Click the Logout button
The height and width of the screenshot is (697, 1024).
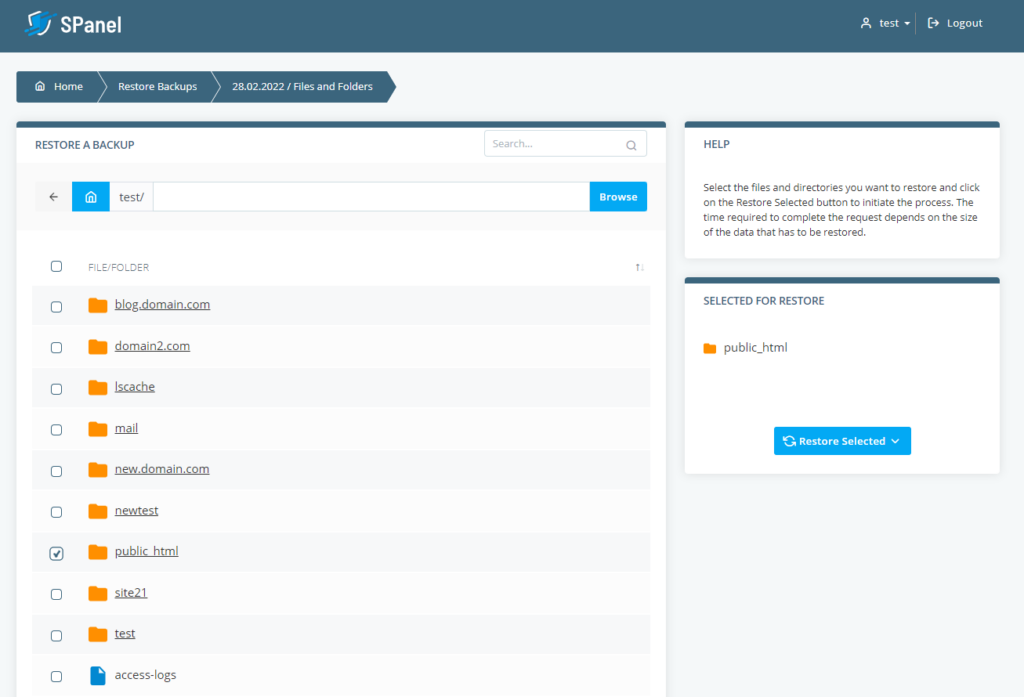pos(954,22)
